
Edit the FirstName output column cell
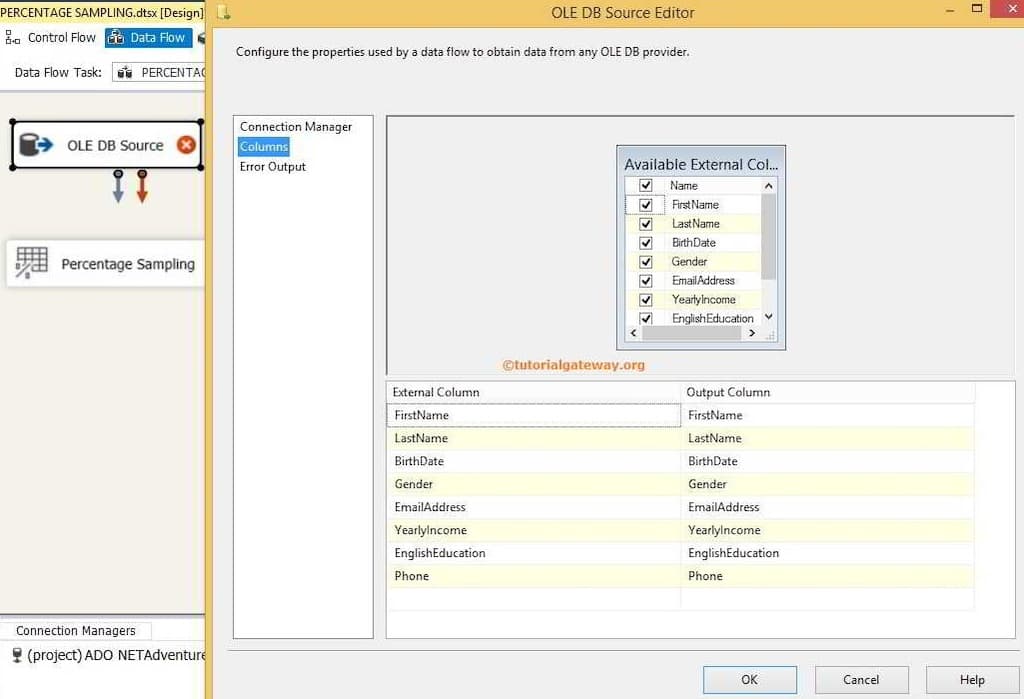pos(828,415)
